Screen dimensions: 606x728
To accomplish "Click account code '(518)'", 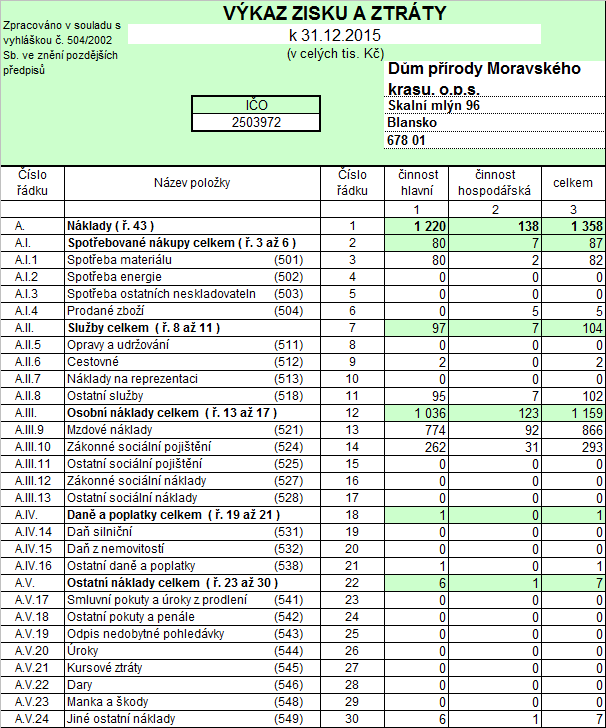I will click(288, 396).
